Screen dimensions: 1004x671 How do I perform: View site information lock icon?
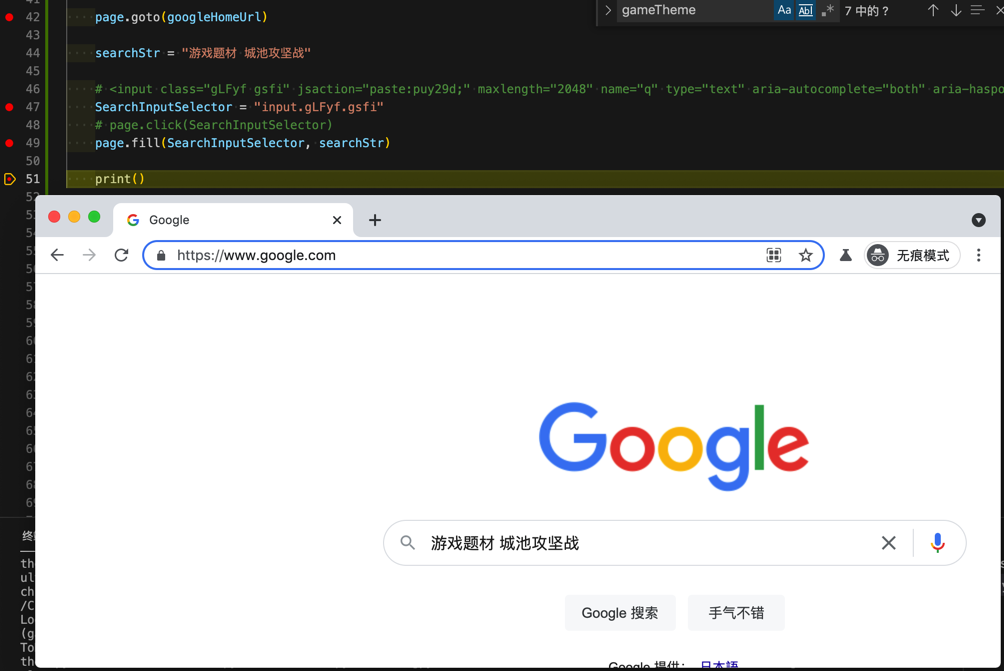[x=161, y=255]
